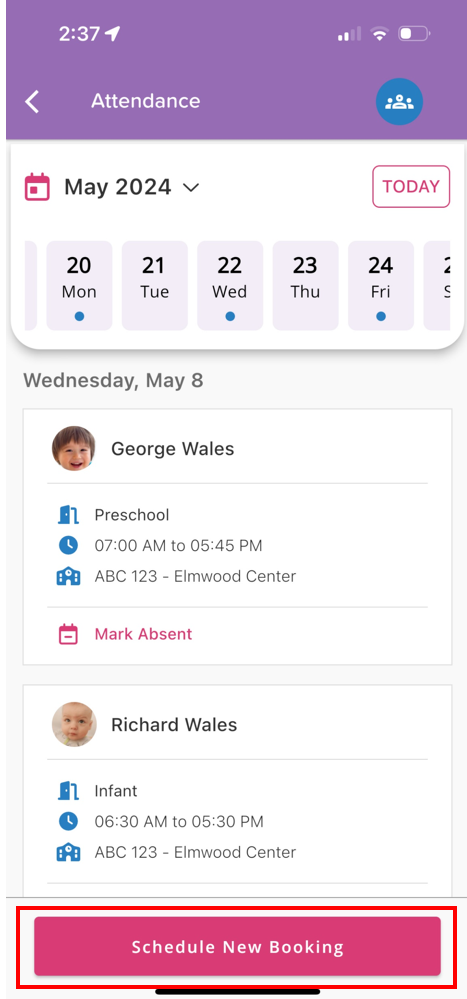Tap the door icon next to Infant
Viewport: 467px width, 999px height.
coord(68,791)
